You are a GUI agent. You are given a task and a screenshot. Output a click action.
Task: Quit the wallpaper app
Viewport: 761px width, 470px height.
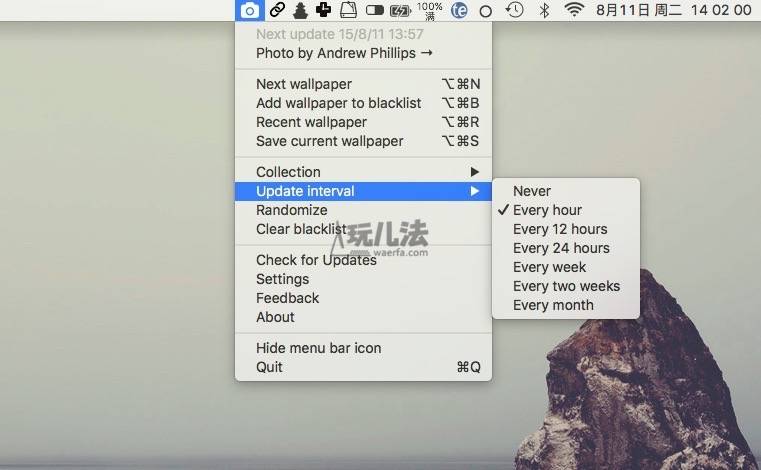(364, 367)
